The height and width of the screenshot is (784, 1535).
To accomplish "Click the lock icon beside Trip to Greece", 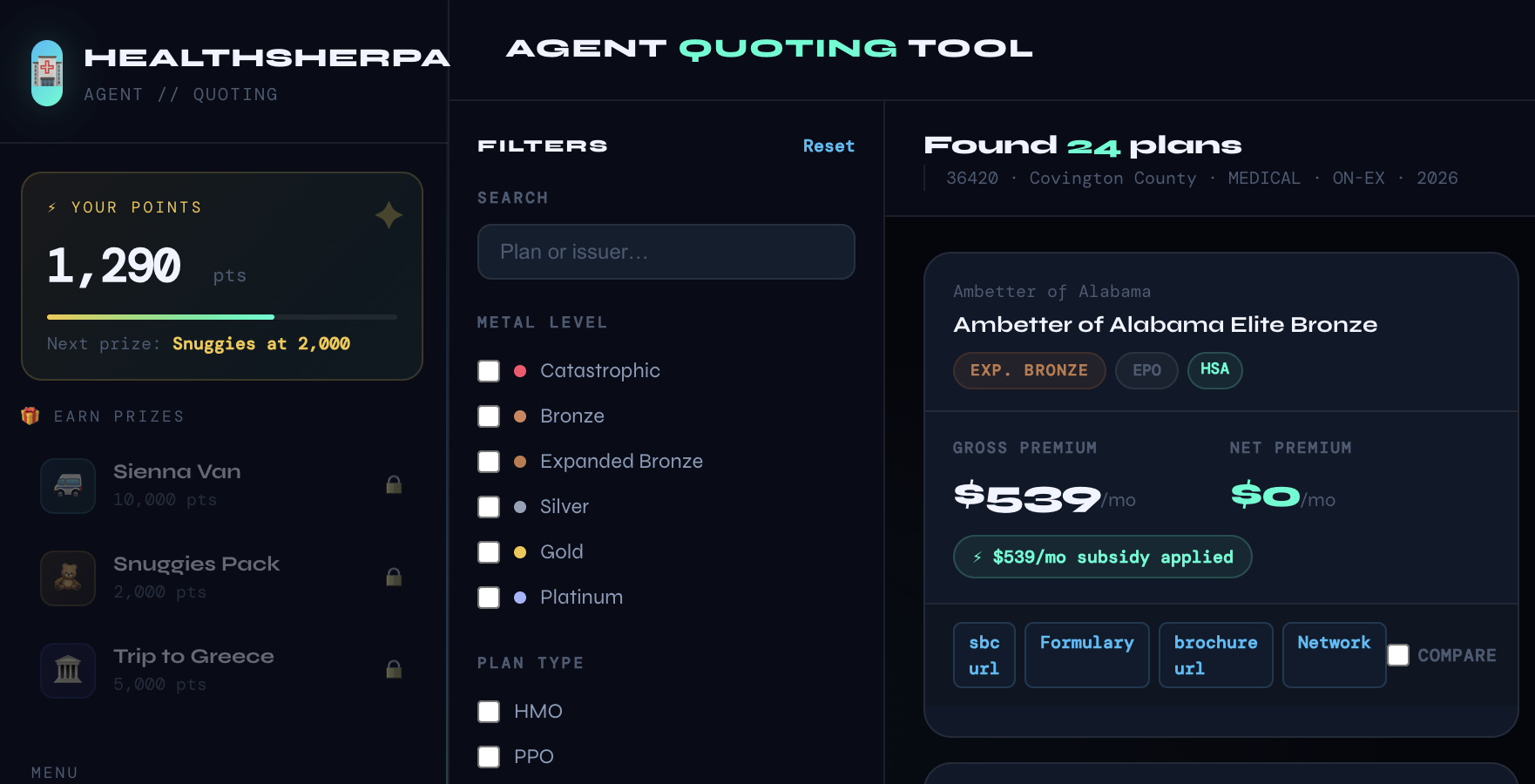I will pos(394,670).
